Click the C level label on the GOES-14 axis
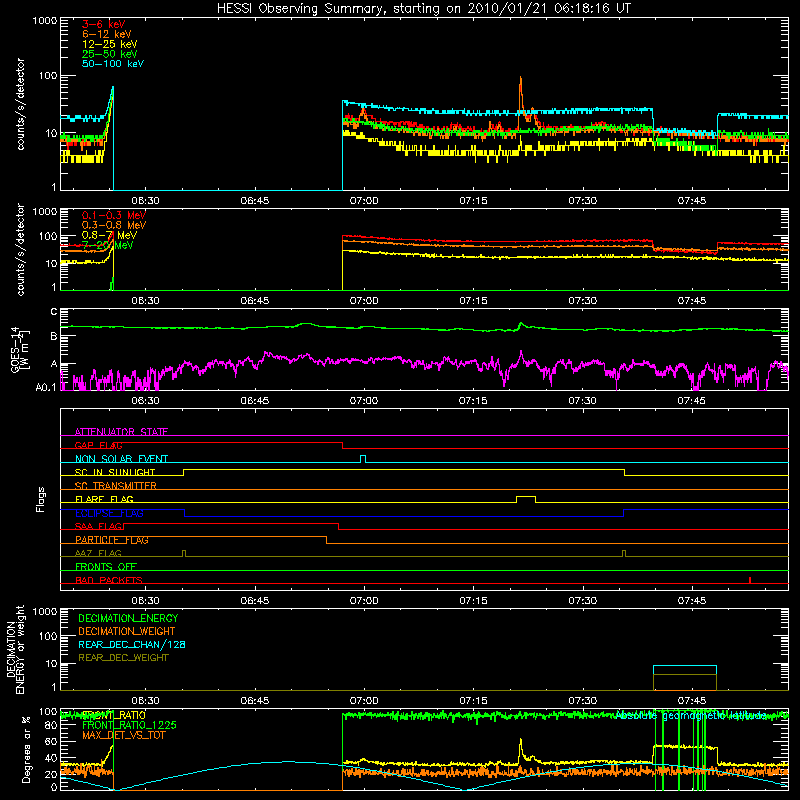The height and width of the screenshot is (800, 800). point(54,312)
